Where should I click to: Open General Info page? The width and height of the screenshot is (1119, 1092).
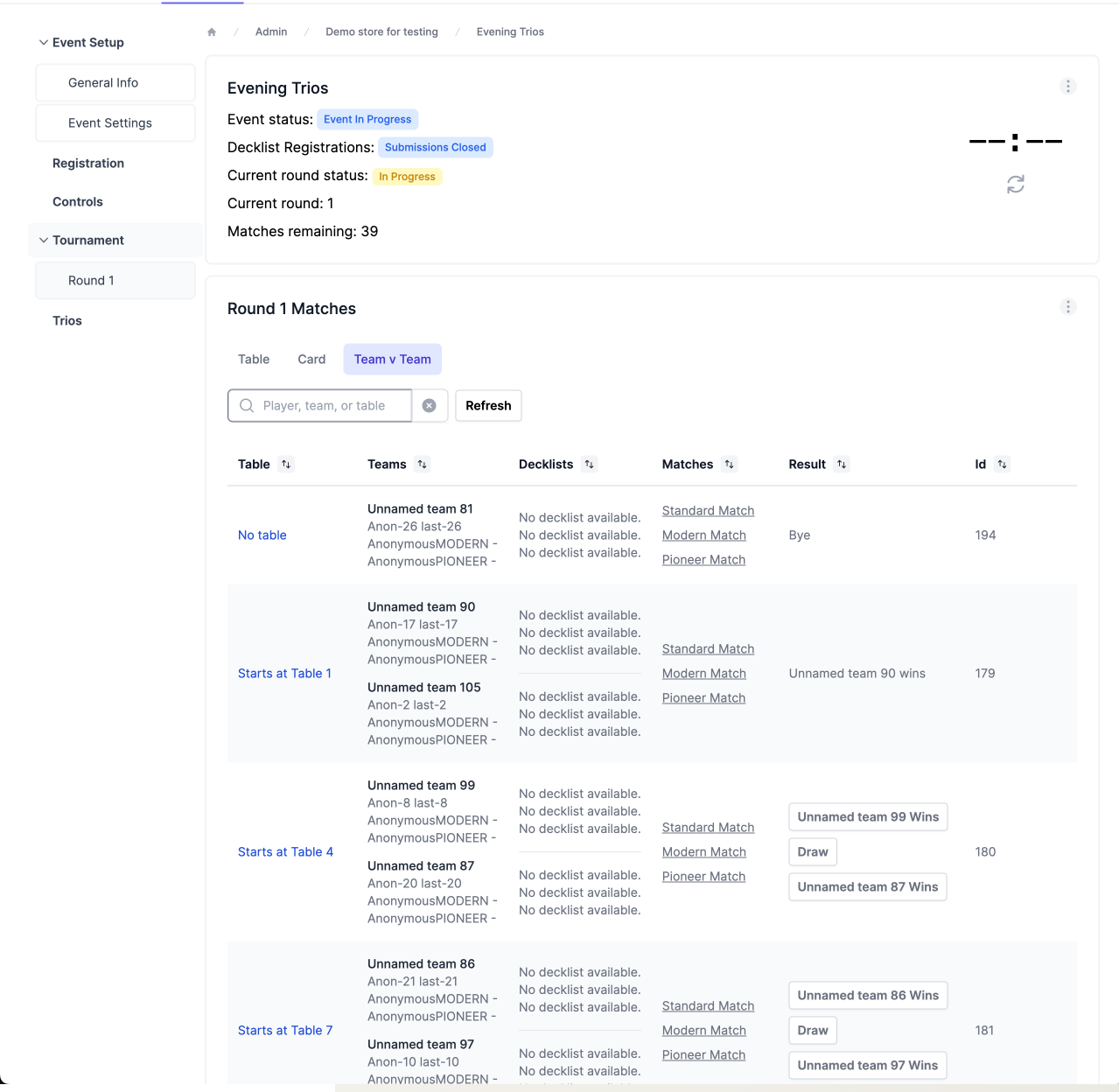[x=115, y=83]
